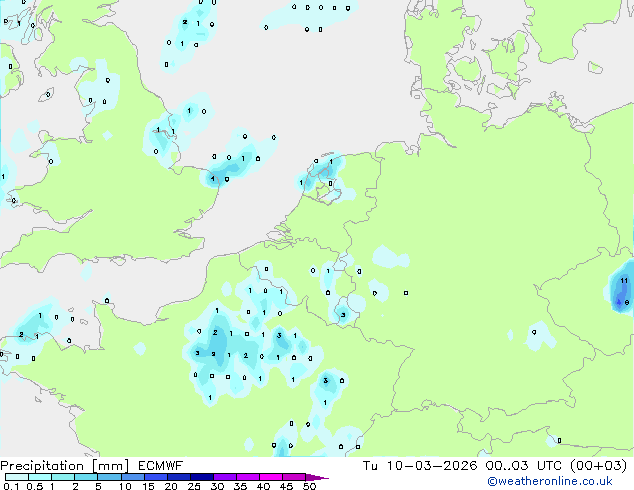This screenshot has height=490, width=634.
Task: Pick the 20–25 mm legend color box
Action: (x=178, y=477)
